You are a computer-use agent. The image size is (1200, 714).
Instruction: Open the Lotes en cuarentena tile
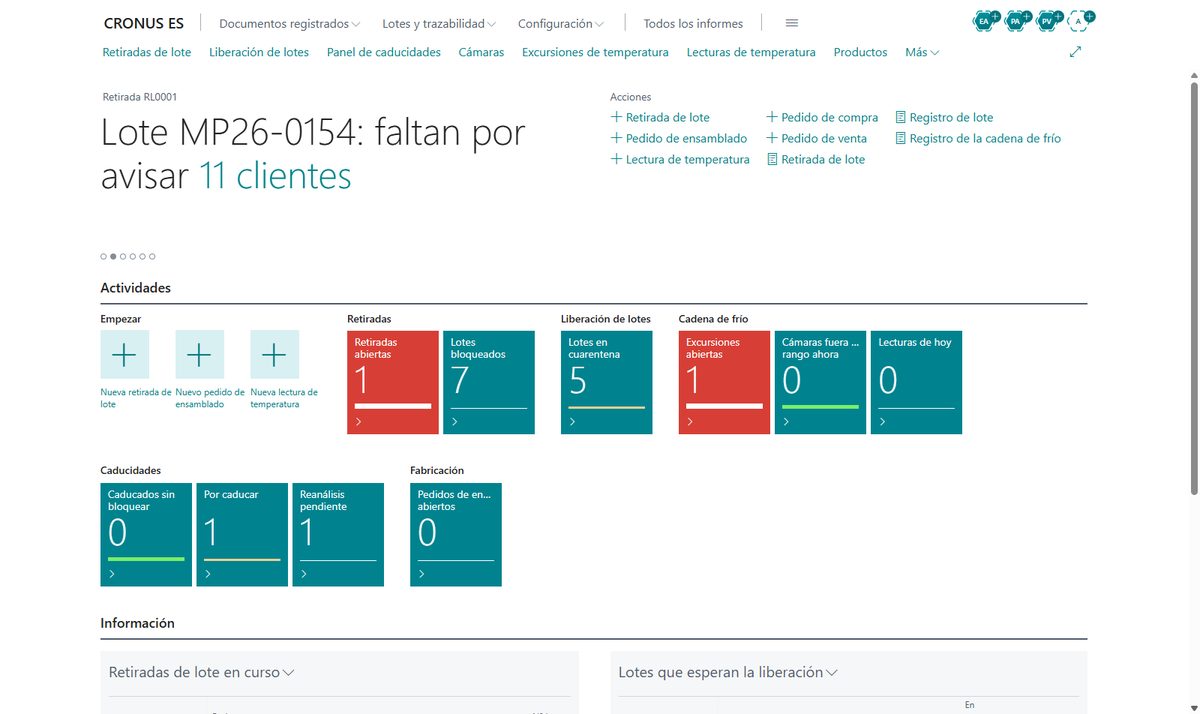[x=607, y=382]
